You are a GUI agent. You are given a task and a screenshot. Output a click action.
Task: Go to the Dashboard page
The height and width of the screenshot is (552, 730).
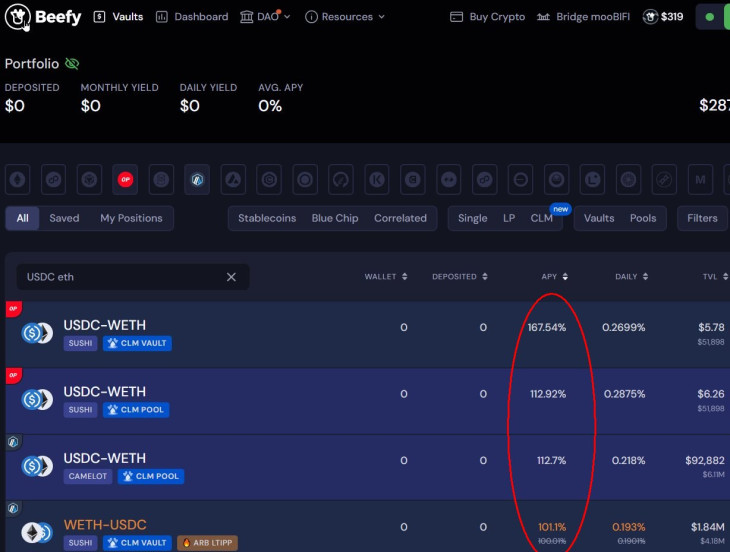[x=192, y=17]
